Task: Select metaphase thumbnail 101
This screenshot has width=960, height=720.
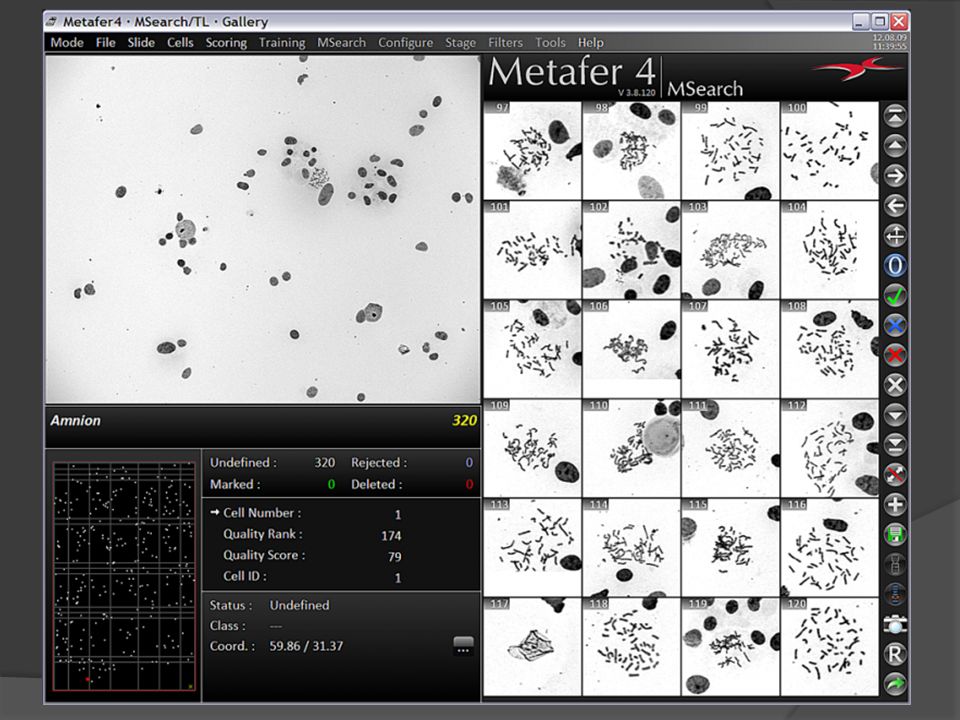Action: (532, 250)
